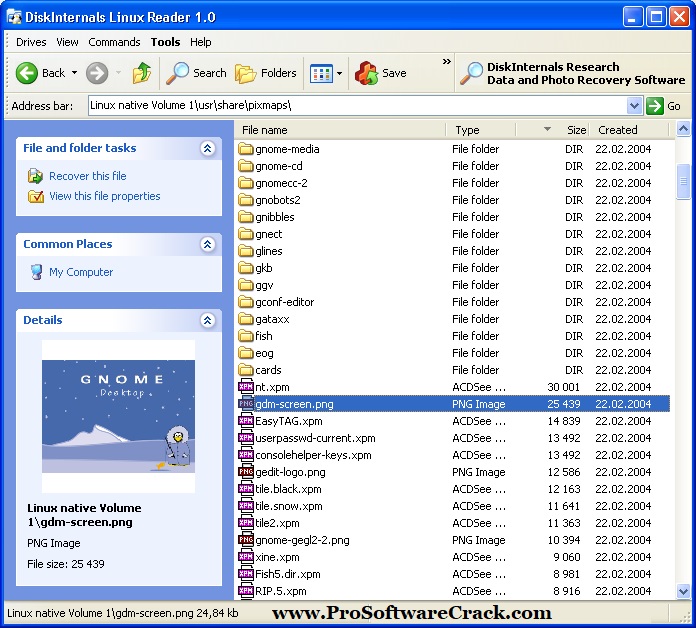Select the tile2.xpm file

(x=453, y=523)
